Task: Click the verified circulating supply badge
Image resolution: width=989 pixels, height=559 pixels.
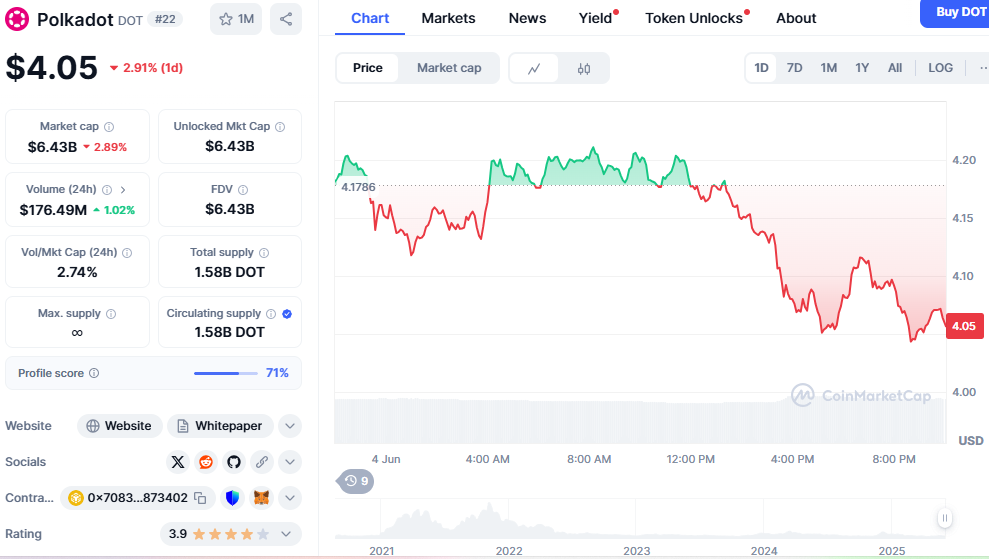Action: [x=287, y=314]
